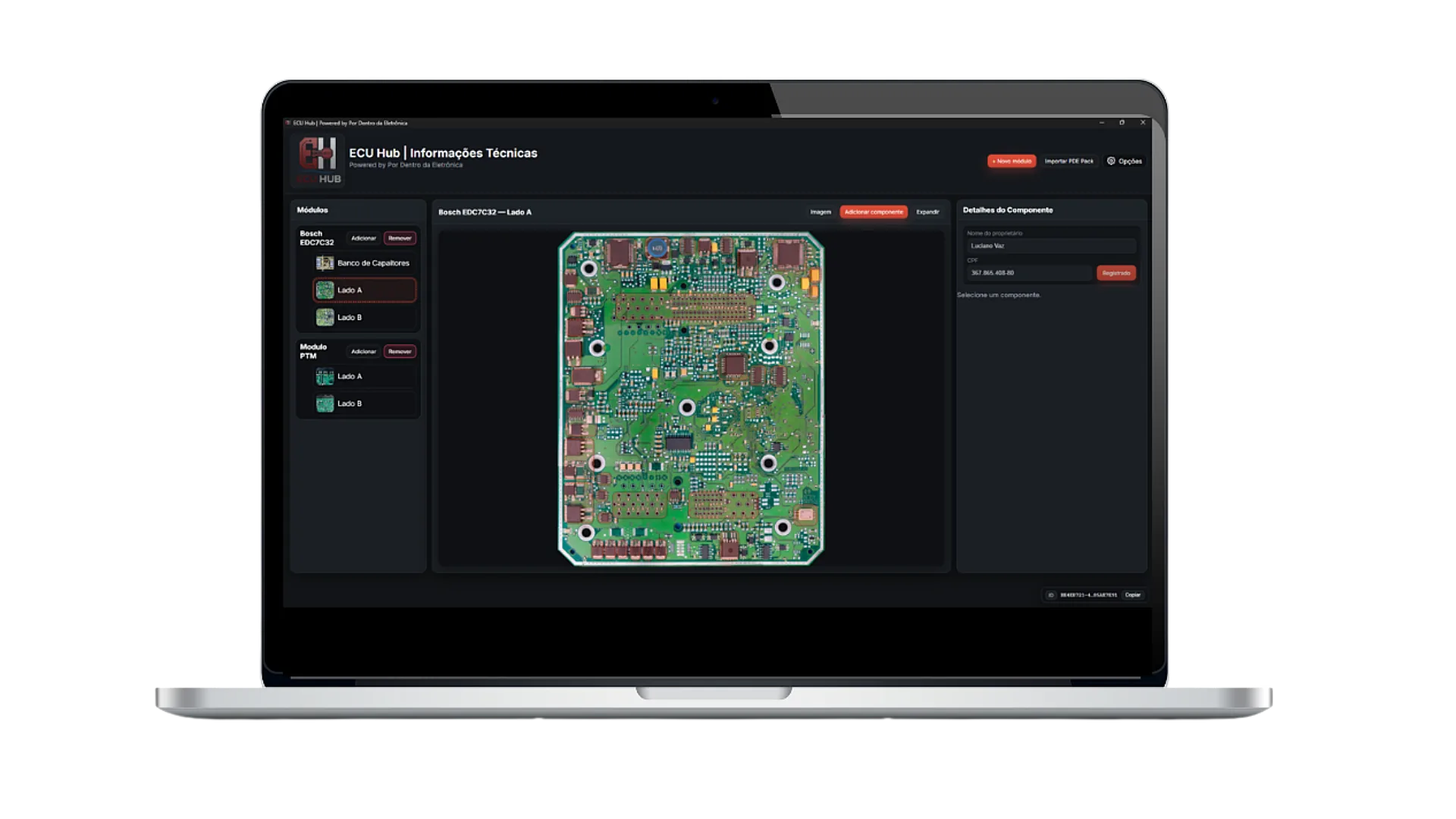Maximize the ECU Hub window
The image size is (1456, 819).
(x=1122, y=122)
